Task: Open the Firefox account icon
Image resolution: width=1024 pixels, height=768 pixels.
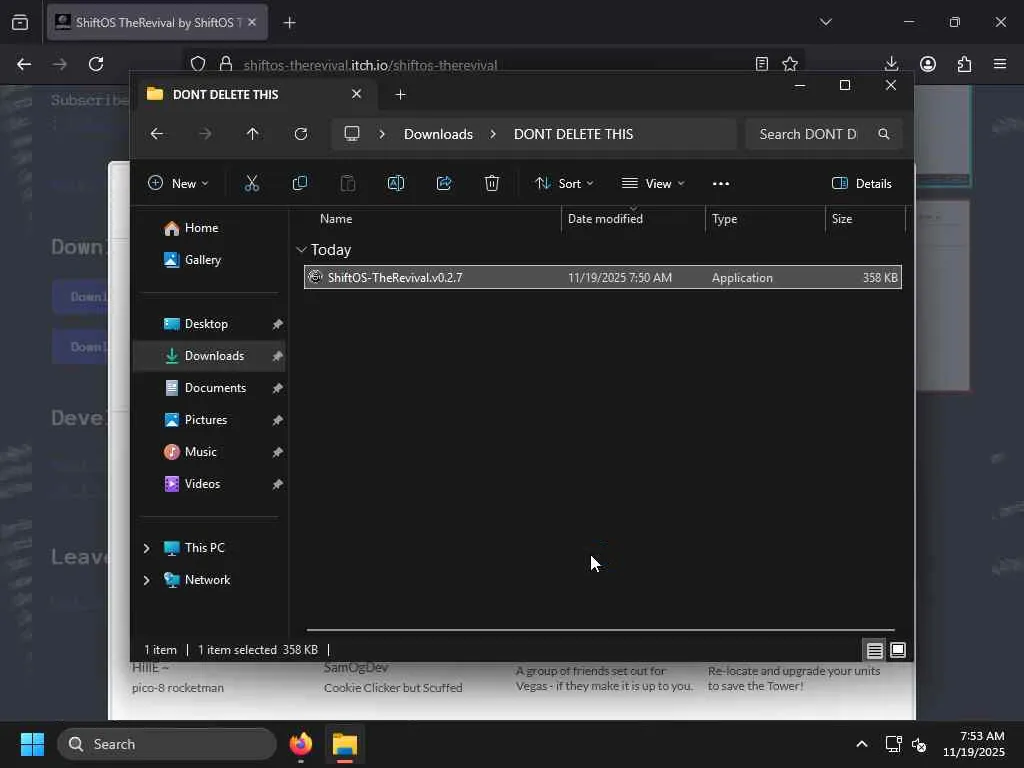Action: pos(928,64)
